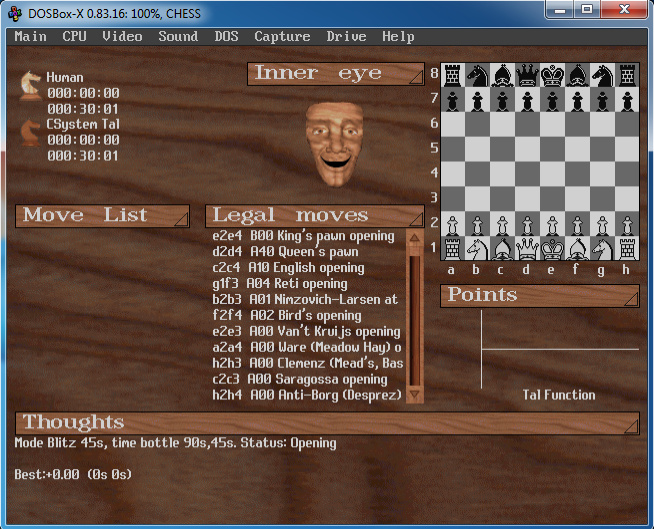The height and width of the screenshot is (529, 654).
Task: Click the white knight on g1
Action: point(602,248)
